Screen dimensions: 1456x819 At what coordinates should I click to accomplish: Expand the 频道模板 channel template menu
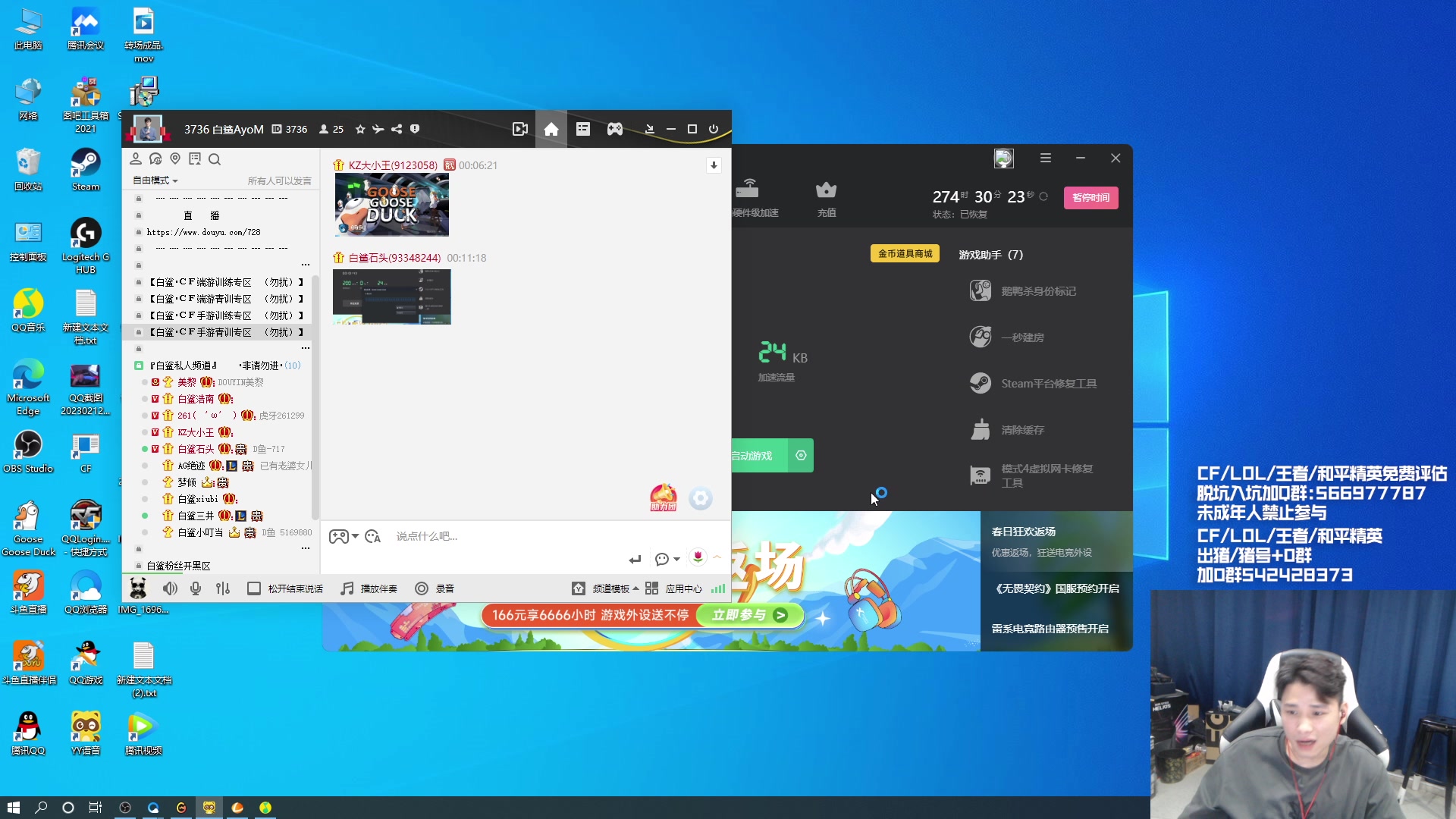(x=605, y=589)
